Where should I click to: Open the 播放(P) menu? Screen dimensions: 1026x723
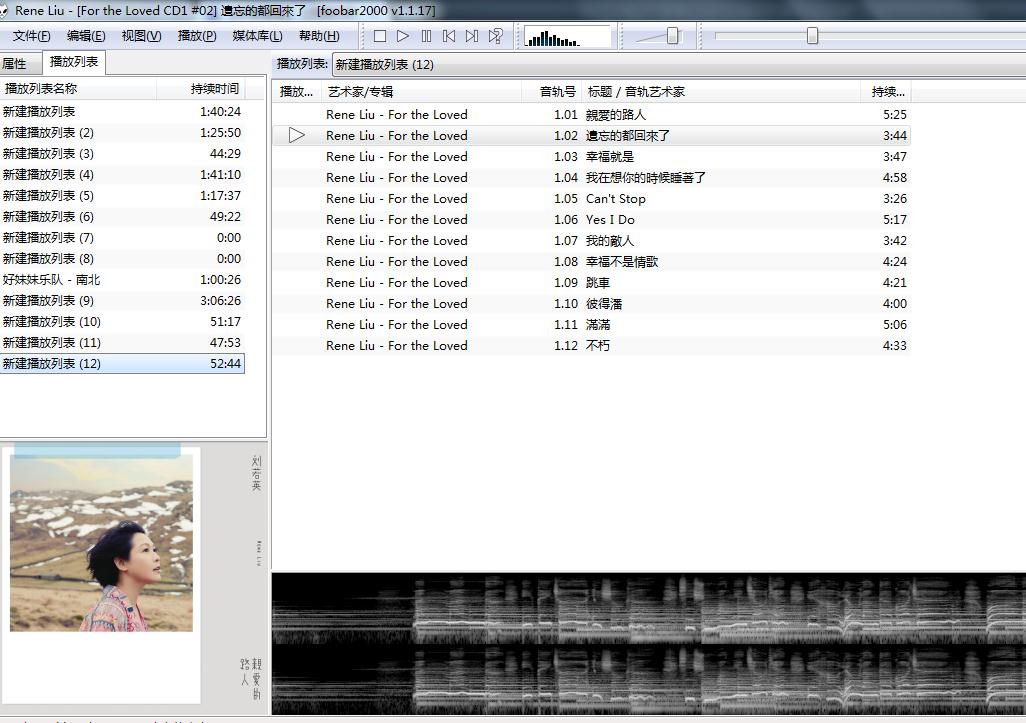coord(197,36)
